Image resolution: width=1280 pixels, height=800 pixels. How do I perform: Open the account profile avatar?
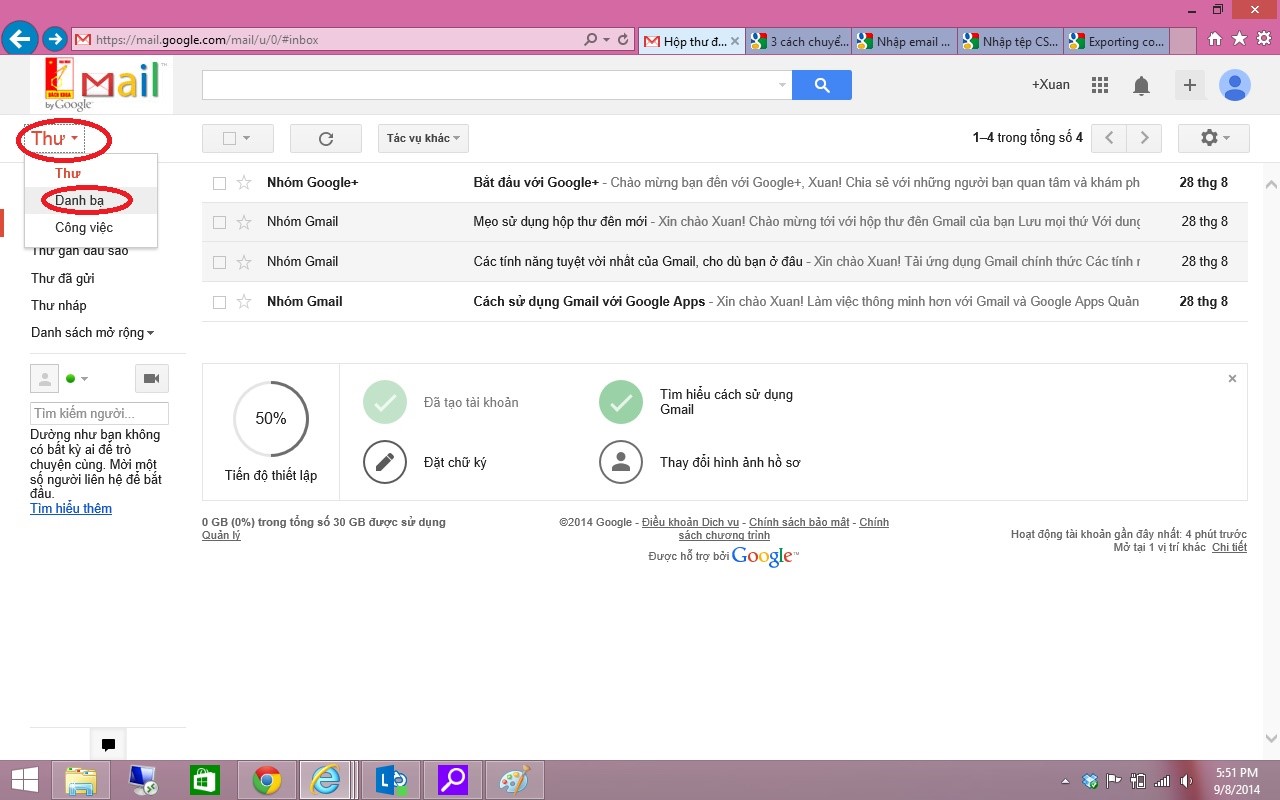click(1235, 85)
